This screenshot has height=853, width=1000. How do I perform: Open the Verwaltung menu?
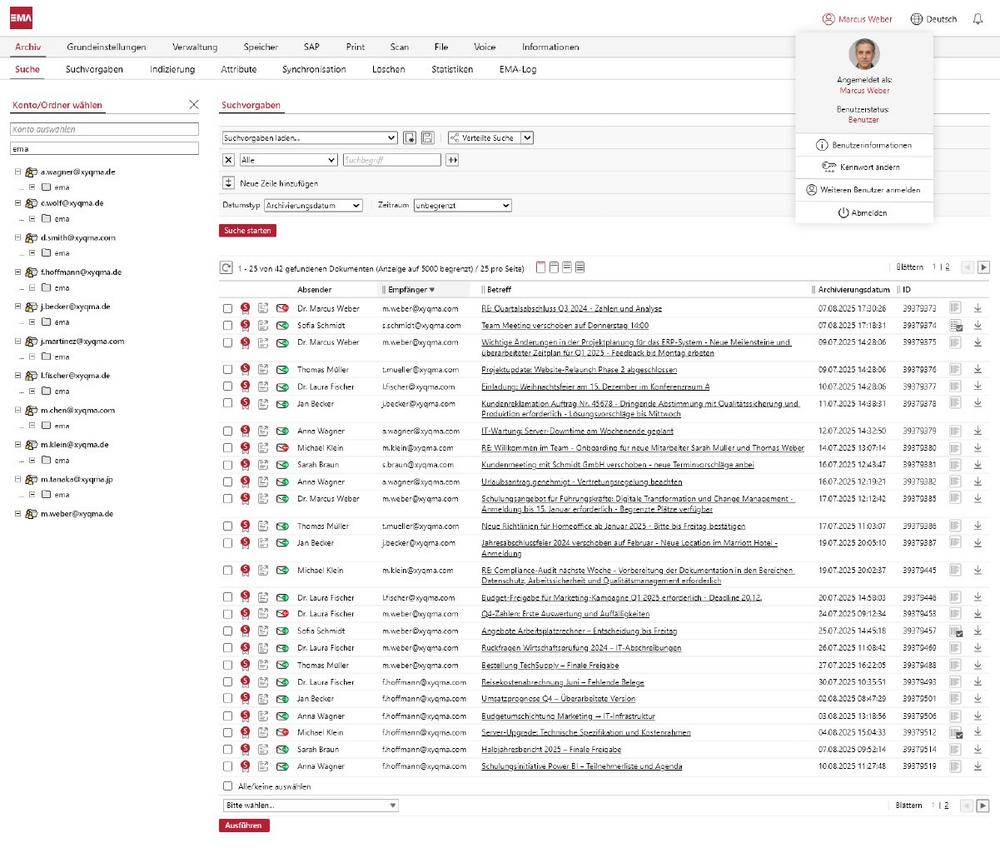coord(195,47)
